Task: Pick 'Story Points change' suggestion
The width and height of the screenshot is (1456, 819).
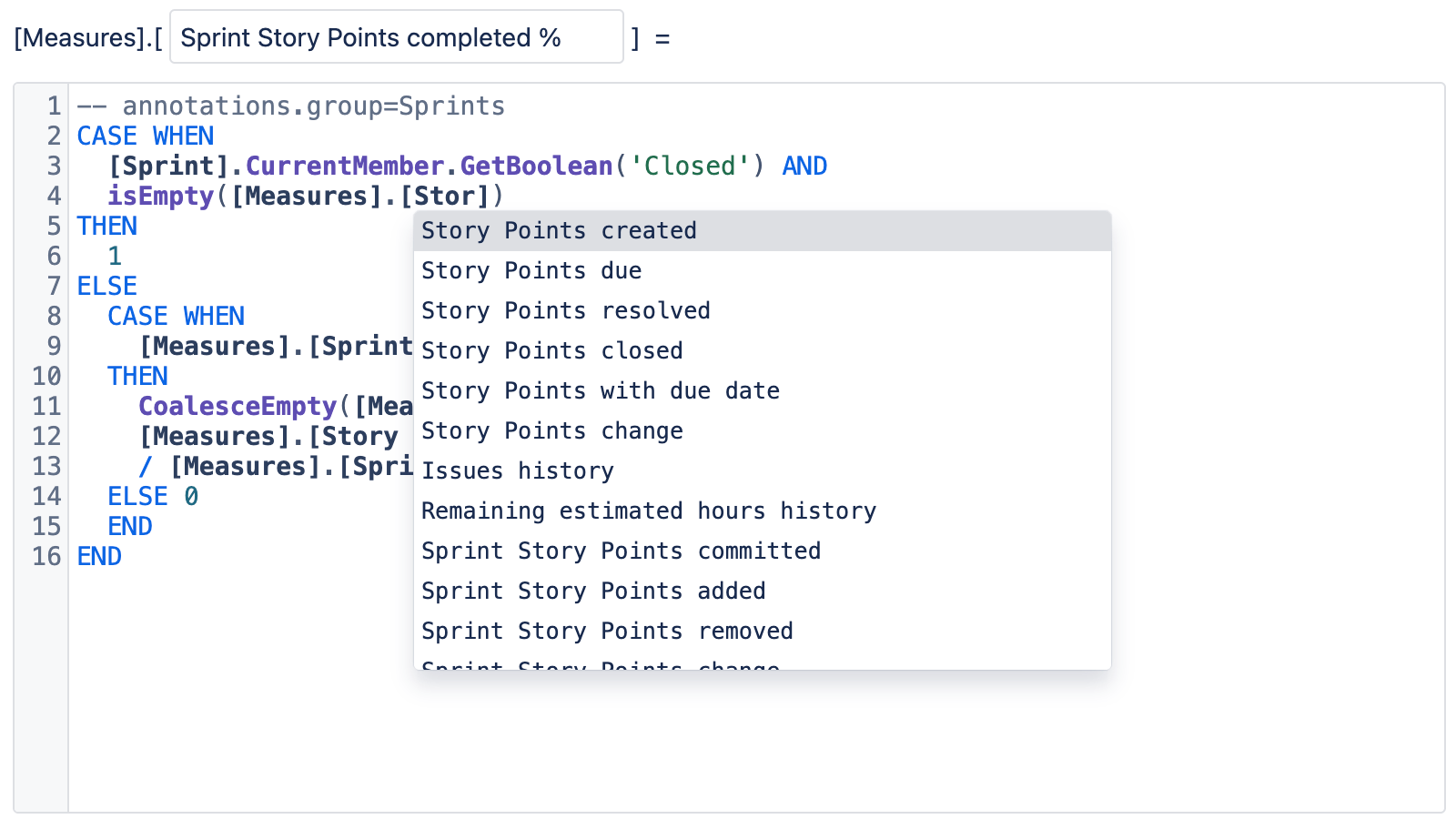Action: [x=763, y=431]
